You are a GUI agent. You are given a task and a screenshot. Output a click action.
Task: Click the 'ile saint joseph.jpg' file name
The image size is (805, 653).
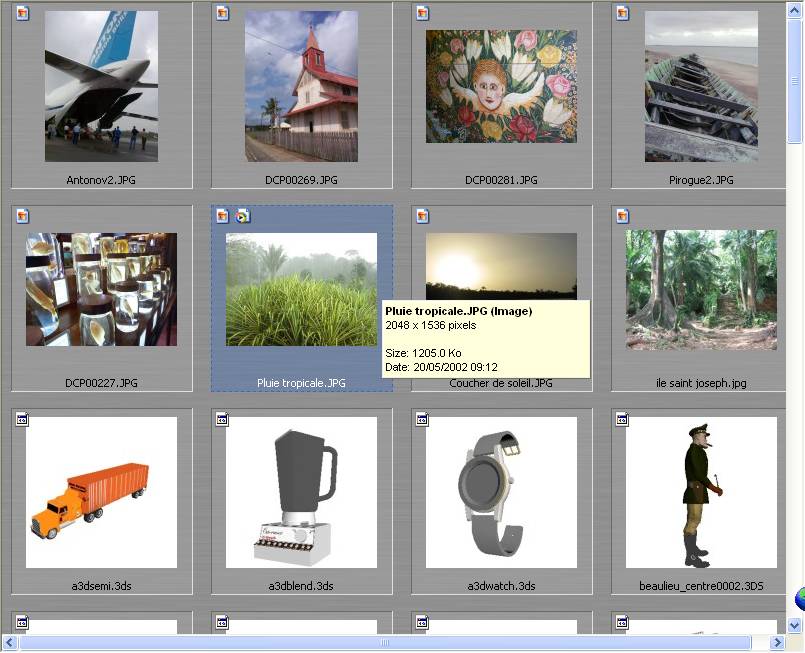click(x=701, y=383)
